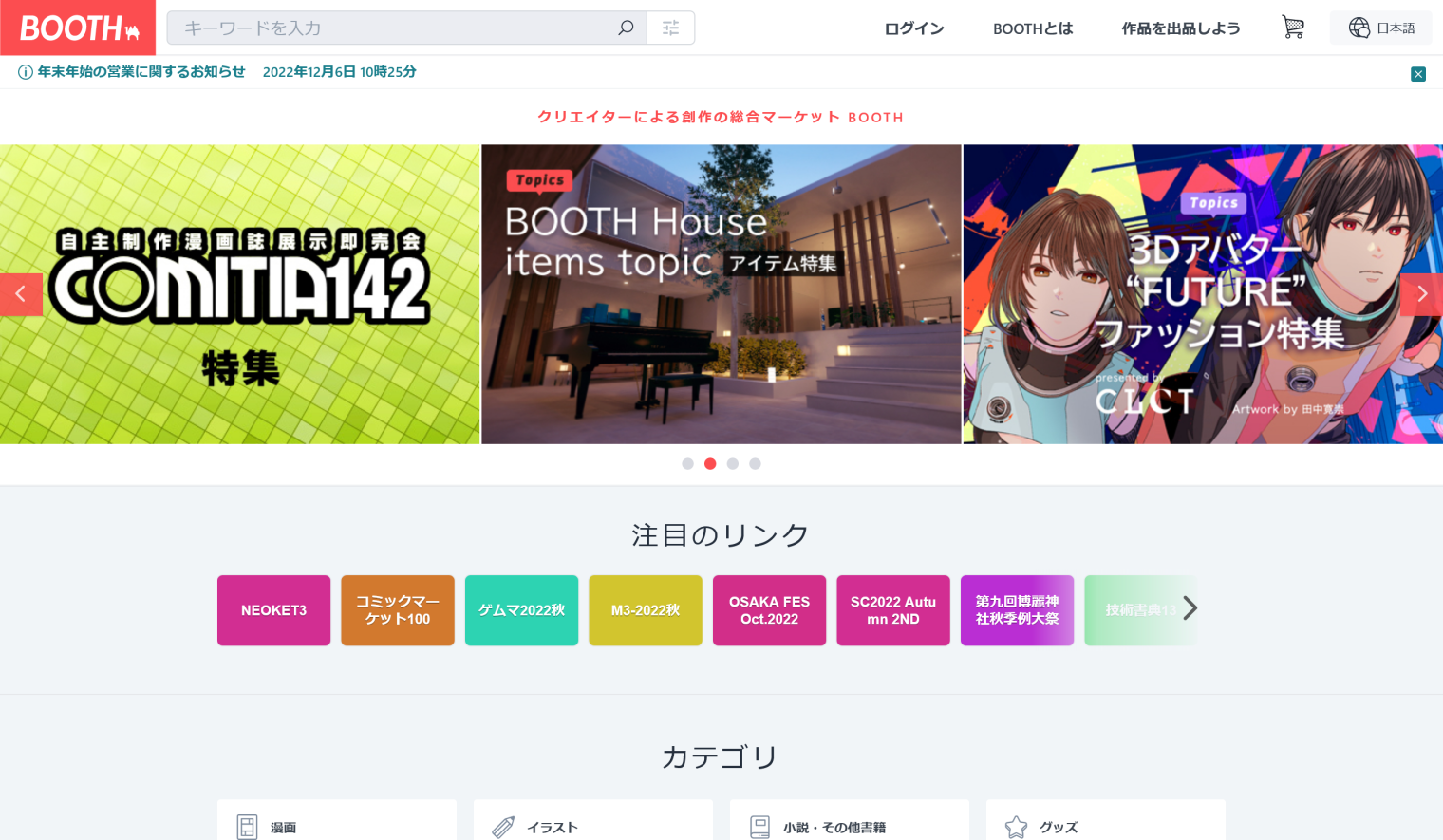1443x840 pixels.
Task: Open the 日本語 language selector
Action: tap(1380, 28)
